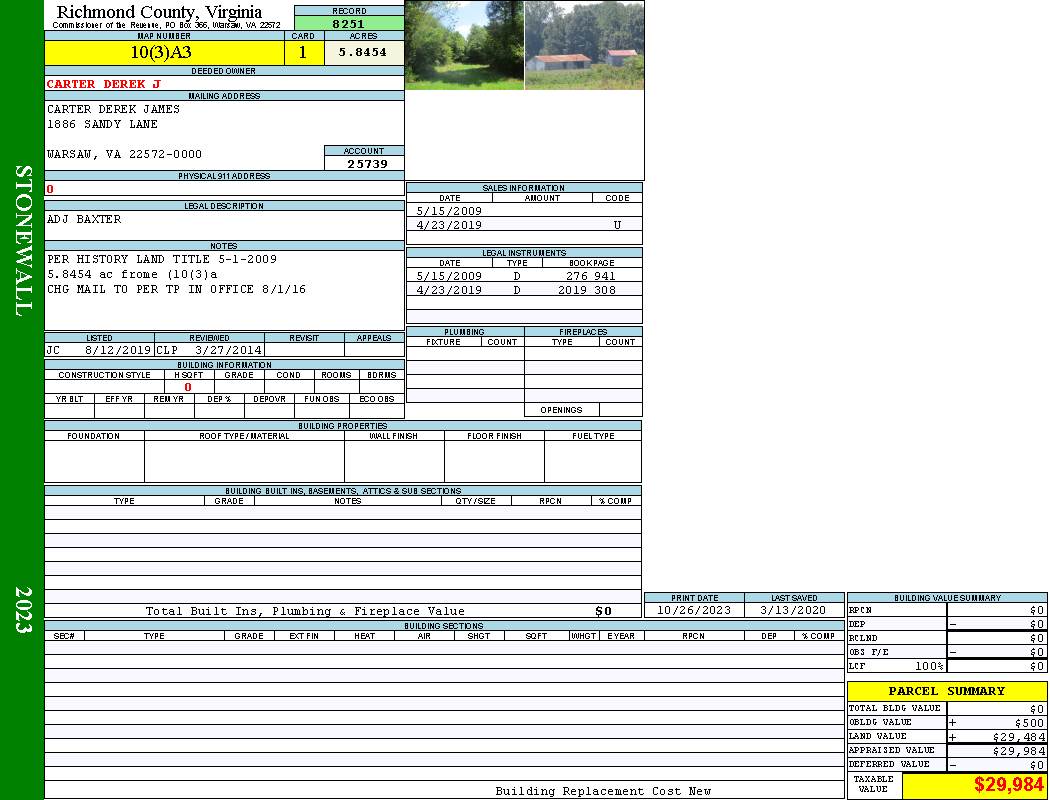Click the right photo showing the red-roof sheds

click(584, 45)
